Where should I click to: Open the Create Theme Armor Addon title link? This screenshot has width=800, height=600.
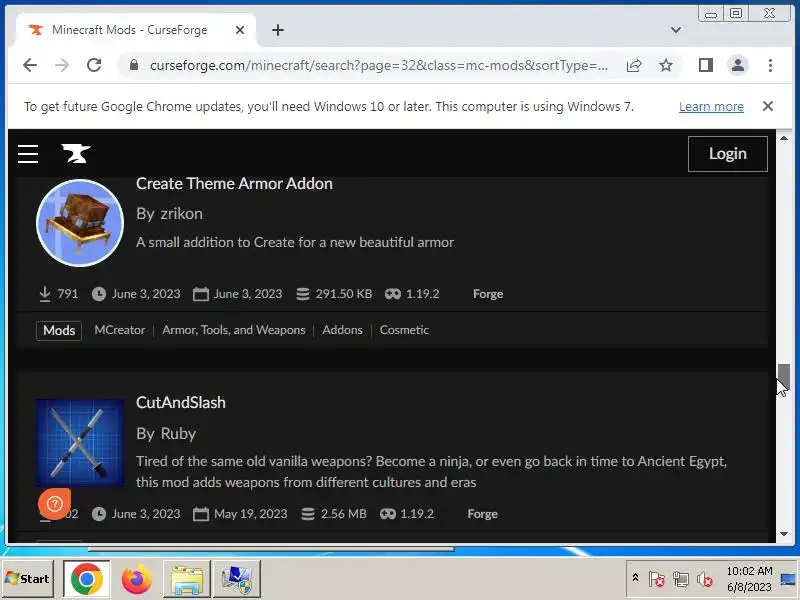pos(234,184)
